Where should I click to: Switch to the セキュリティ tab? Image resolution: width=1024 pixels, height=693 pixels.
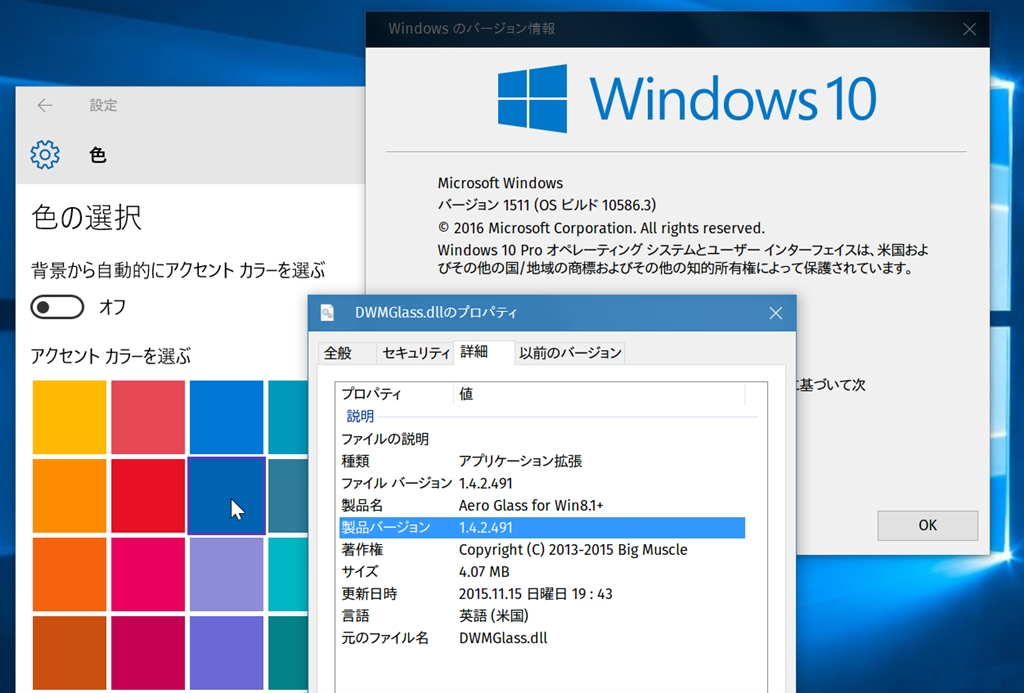pos(415,353)
